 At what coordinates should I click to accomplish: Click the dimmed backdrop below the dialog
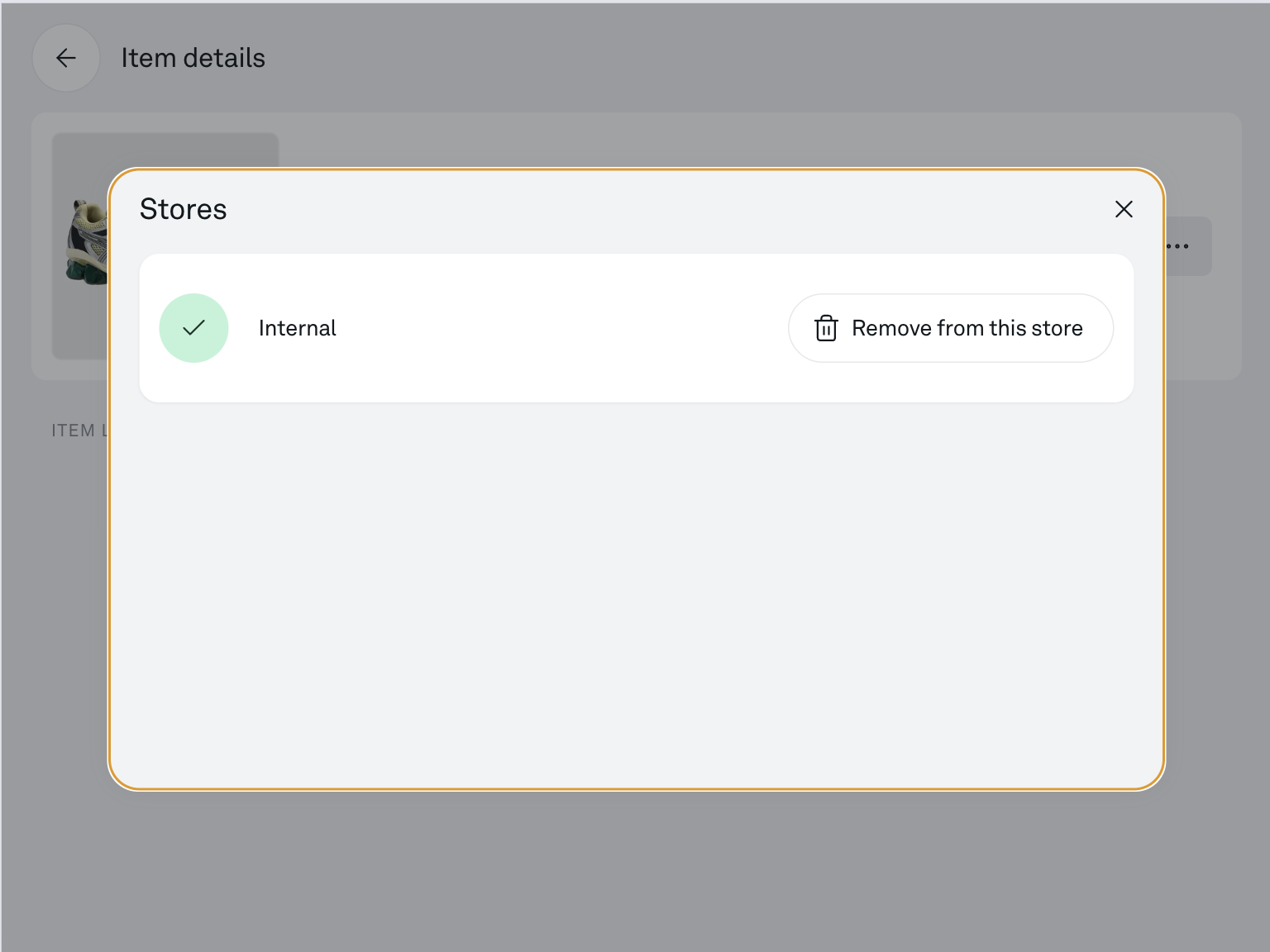[x=635, y=868]
